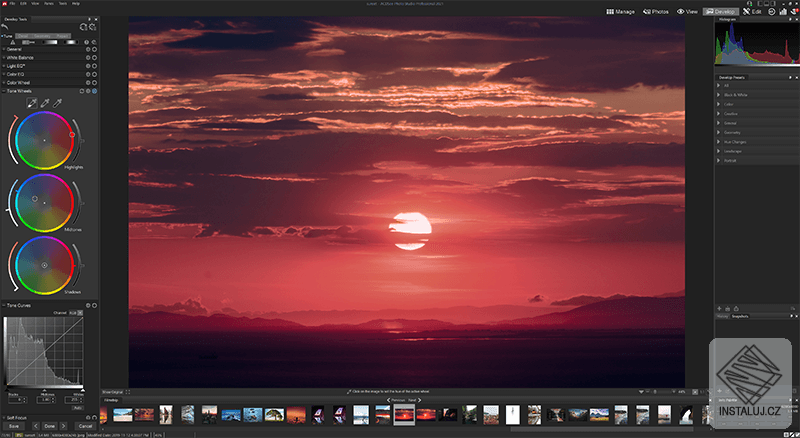Disable the White Balance power toggle
Screen dimensions: 800x438
coord(94,58)
